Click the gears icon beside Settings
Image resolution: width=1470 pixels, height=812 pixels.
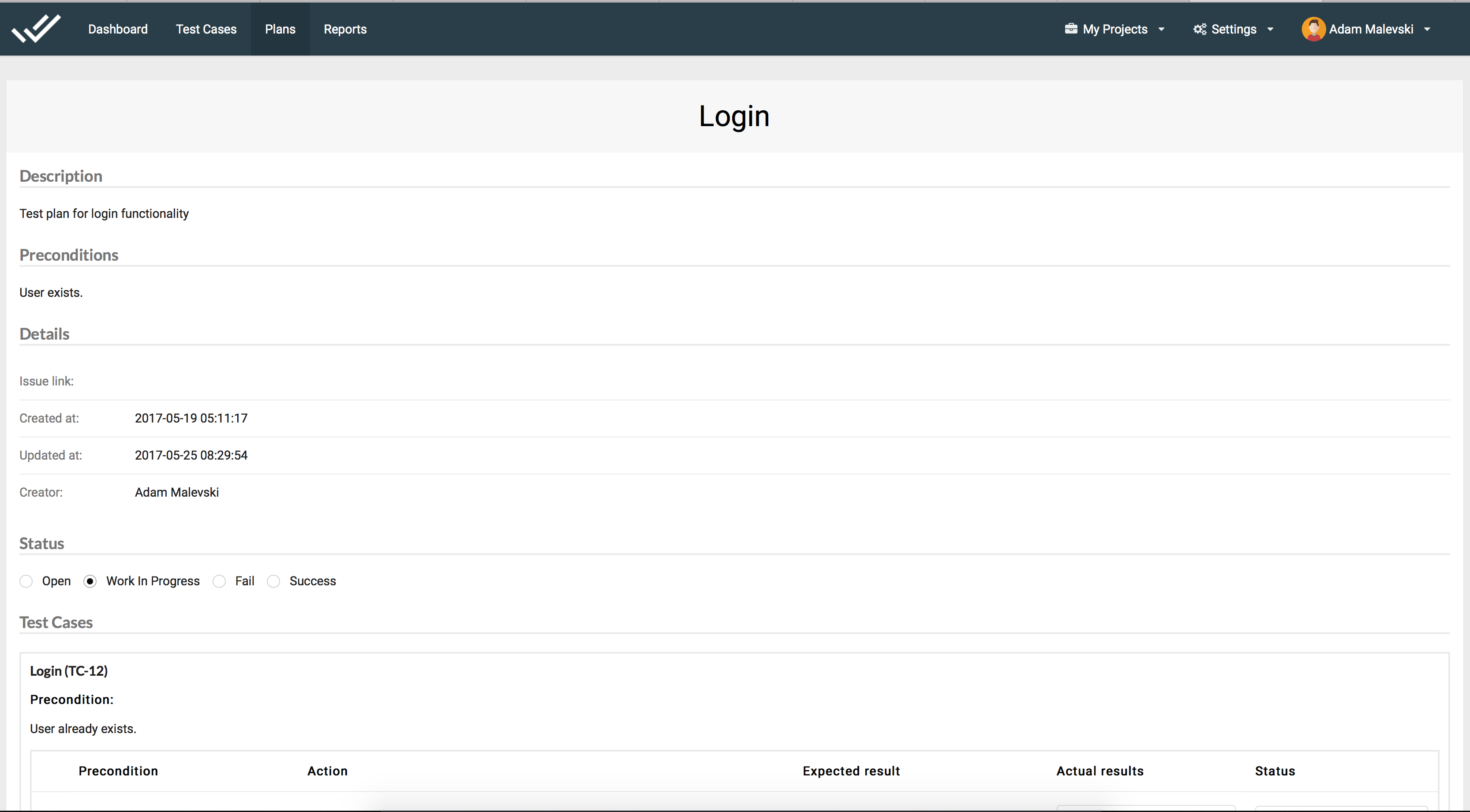pyautogui.click(x=1200, y=29)
